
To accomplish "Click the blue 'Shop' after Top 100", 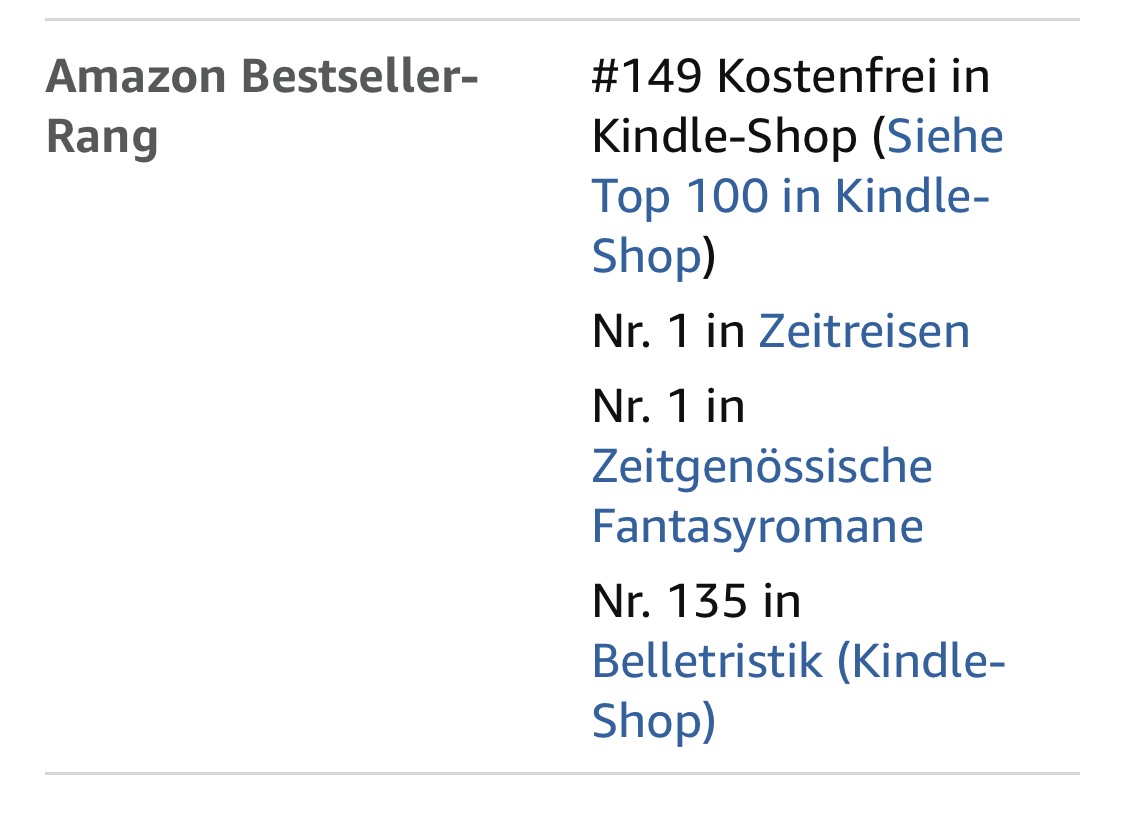I will point(646,256).
